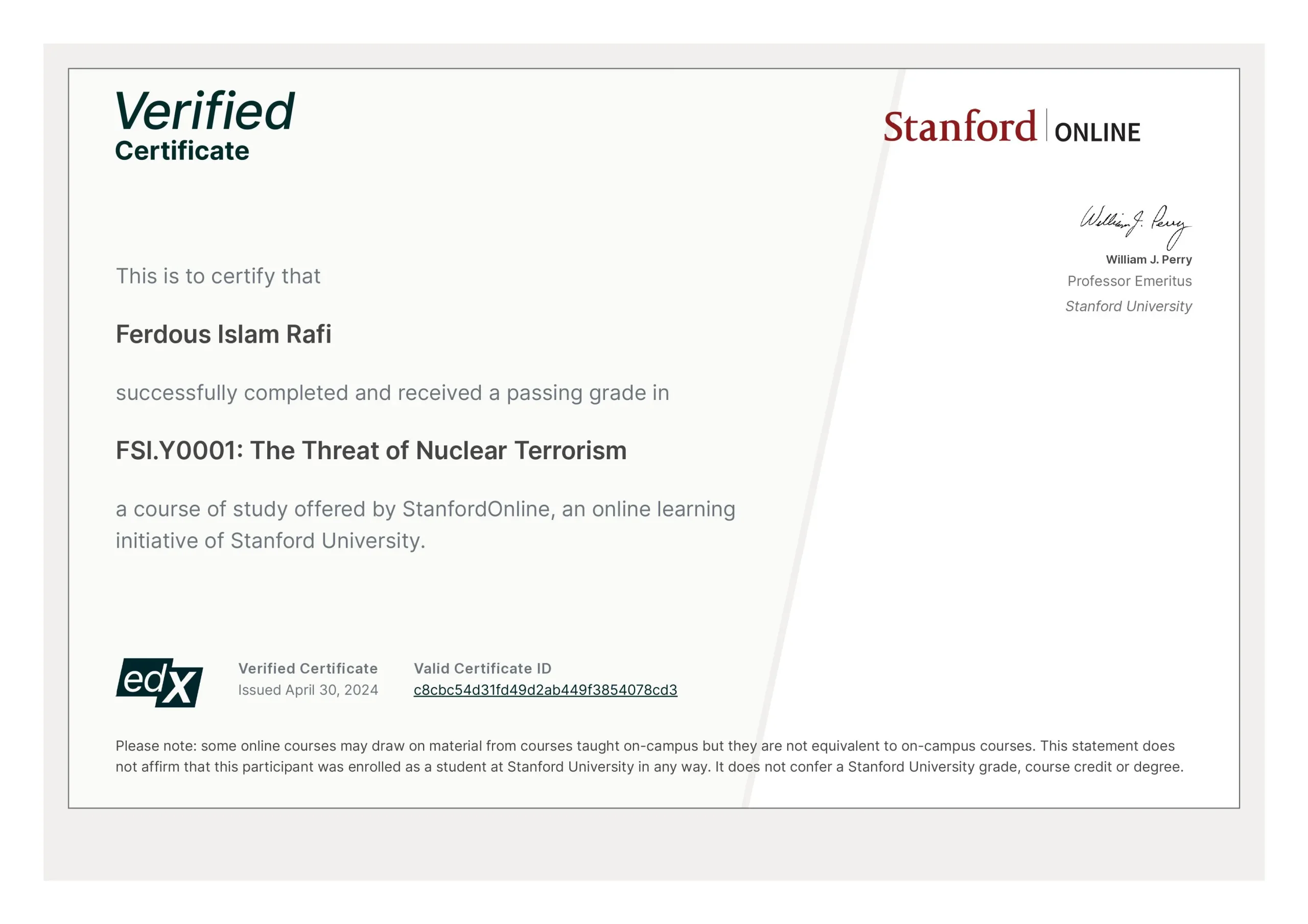Select the recipient name Ferdous Islam Rafi
The width and height of the screenshot is (1308, 924).
[223, 334]
